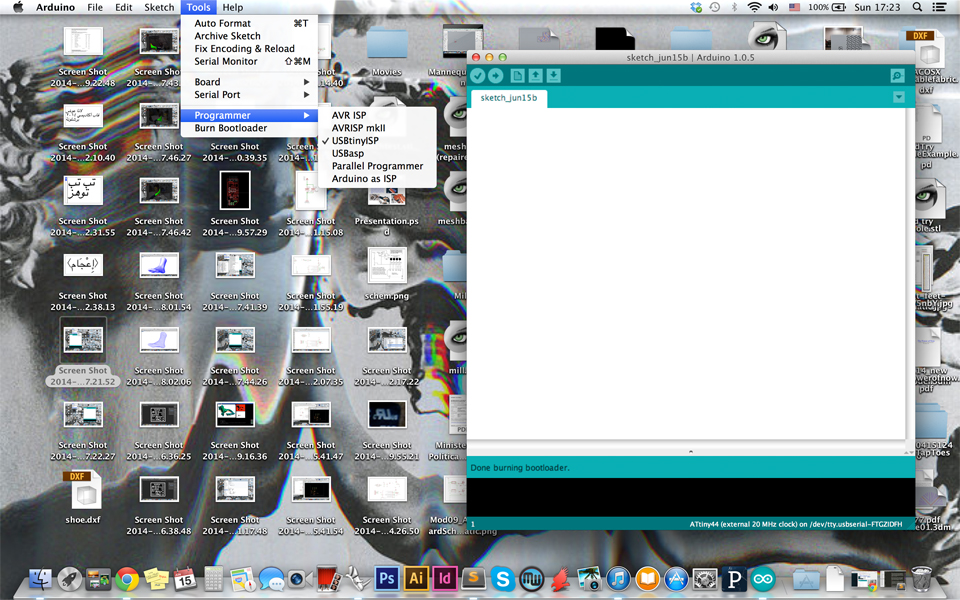Open Spotlight search in menu bar
This screenshot has width=960, height=600.
pos(917,7)
